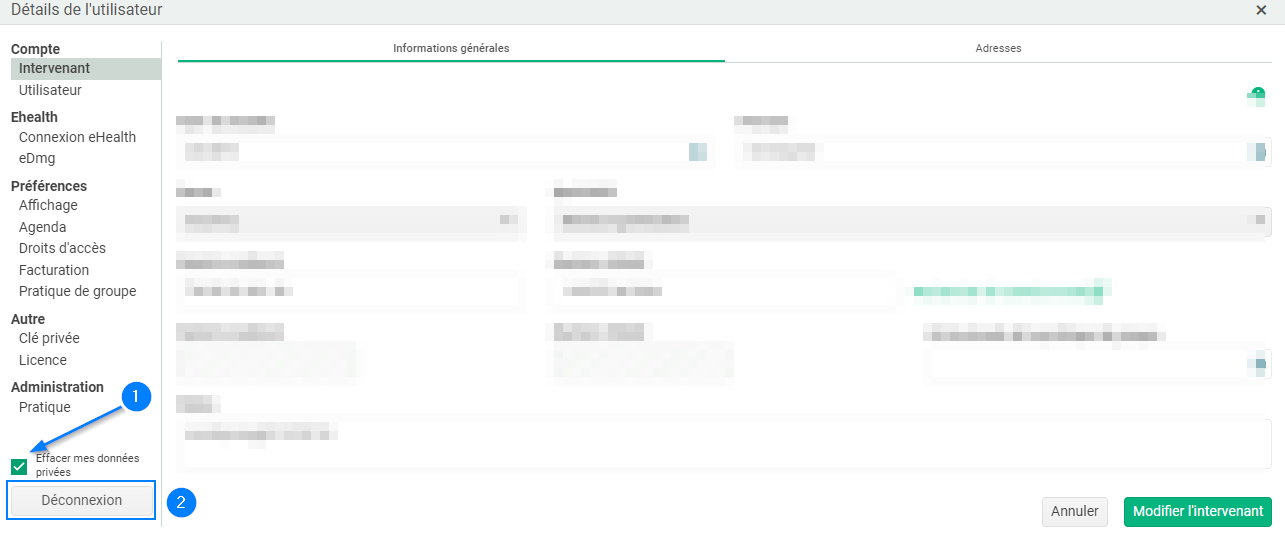Close the Détails de l'utilisateur dialog
The width and height of the screenshot is (1285, 534).
pos(1261,10)
